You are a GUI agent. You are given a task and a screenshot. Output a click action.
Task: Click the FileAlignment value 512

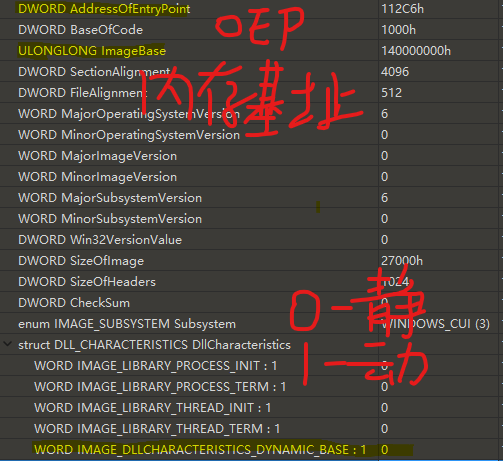[x=391, y=93]
